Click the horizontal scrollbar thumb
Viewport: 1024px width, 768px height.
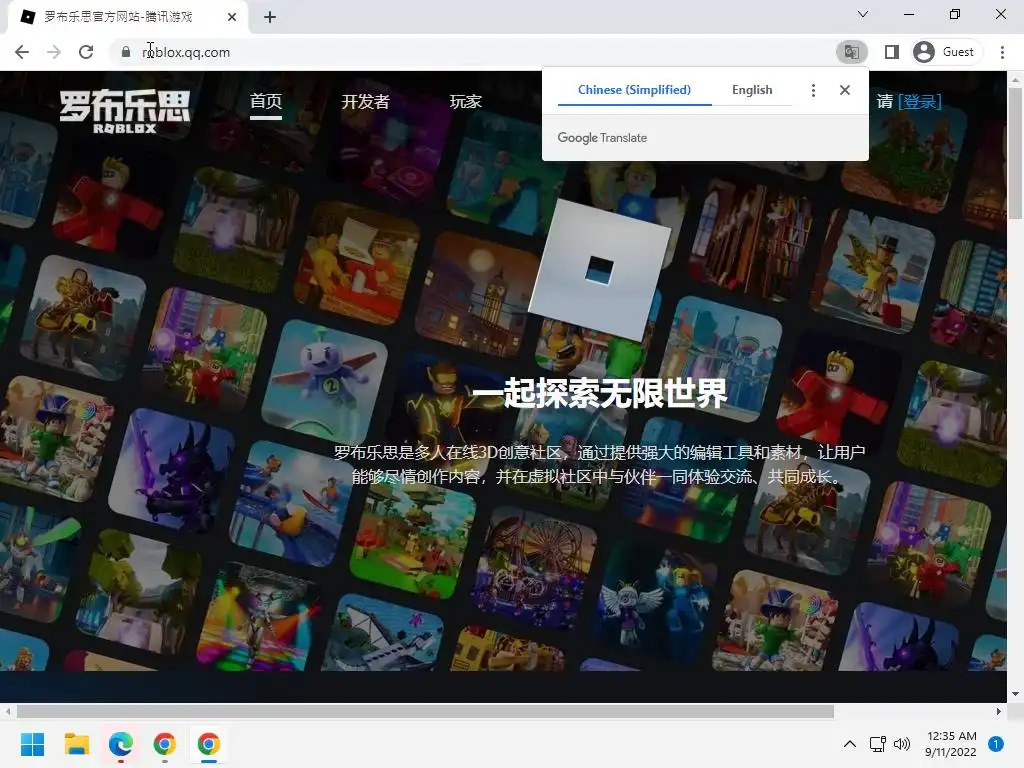tap(424, 711)
